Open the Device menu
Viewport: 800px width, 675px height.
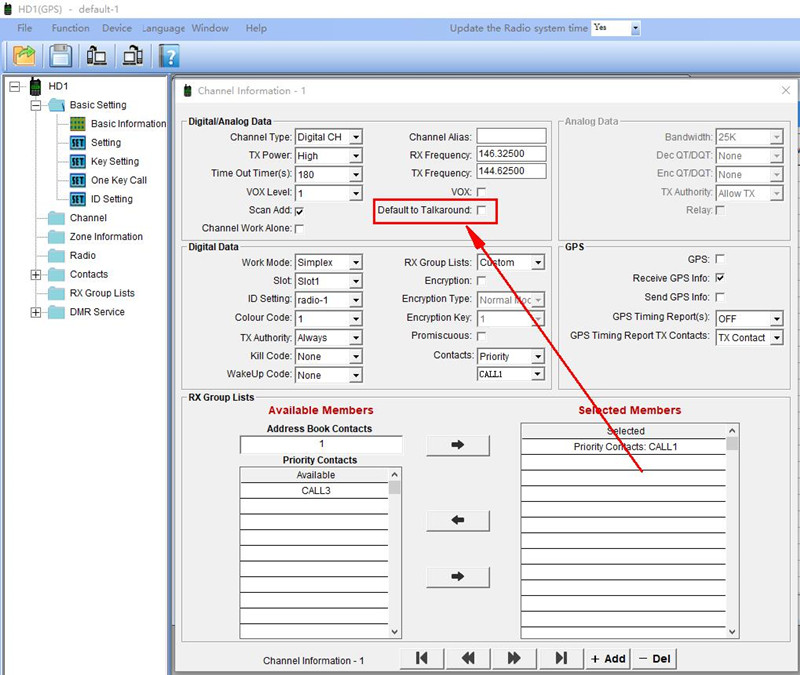(x=116, y=28)
